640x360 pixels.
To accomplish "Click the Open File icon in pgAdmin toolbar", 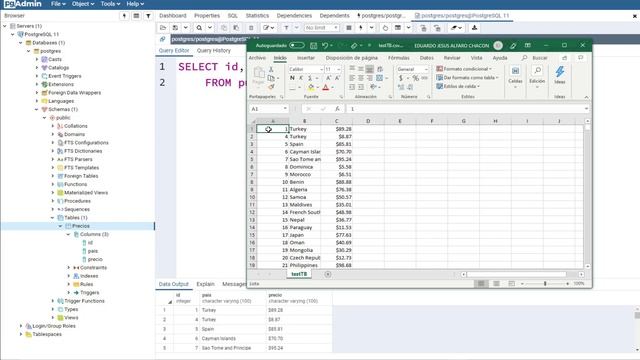I will [x=163, y=28].
